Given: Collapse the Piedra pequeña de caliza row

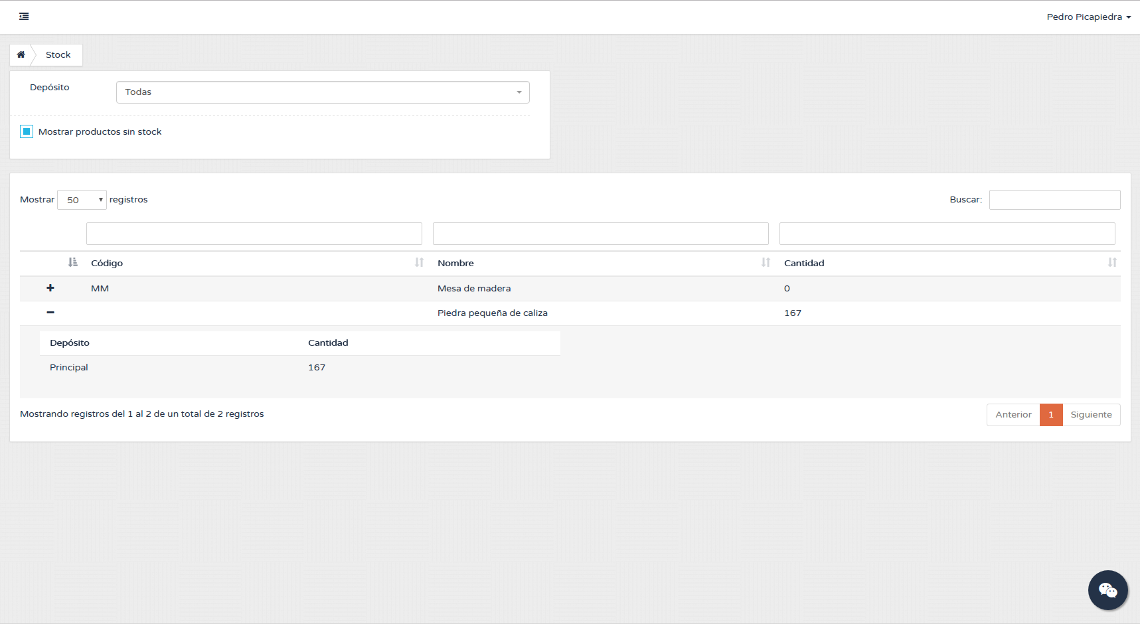Looking at the screenshot, I should click(50, 313).
